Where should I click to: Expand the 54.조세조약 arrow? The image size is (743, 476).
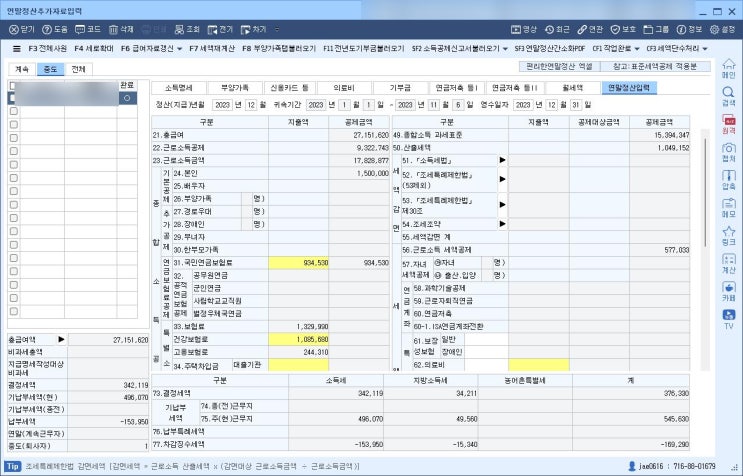[502, 224]
